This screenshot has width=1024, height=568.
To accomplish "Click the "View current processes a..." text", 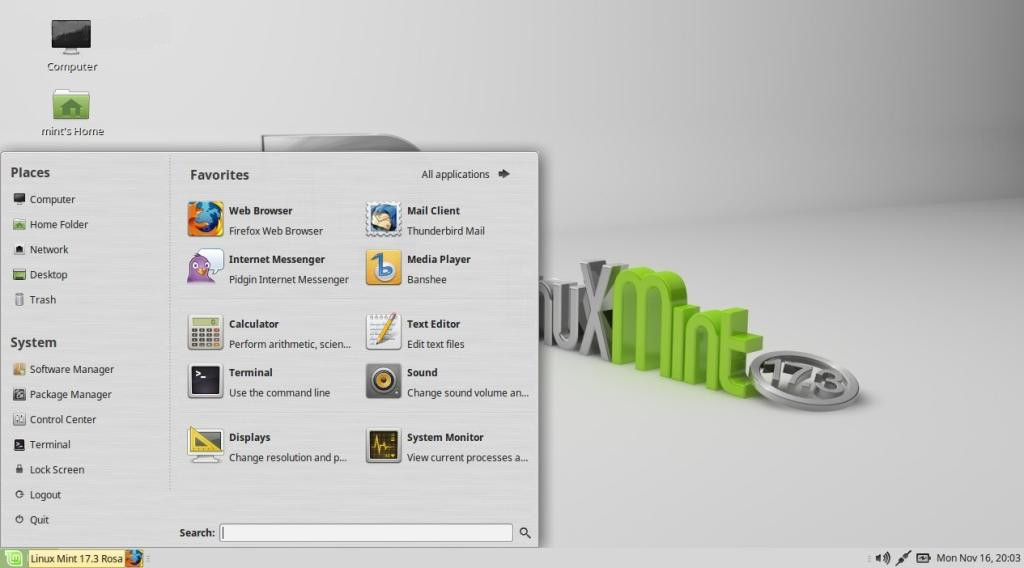I will (x=467, y=458).
